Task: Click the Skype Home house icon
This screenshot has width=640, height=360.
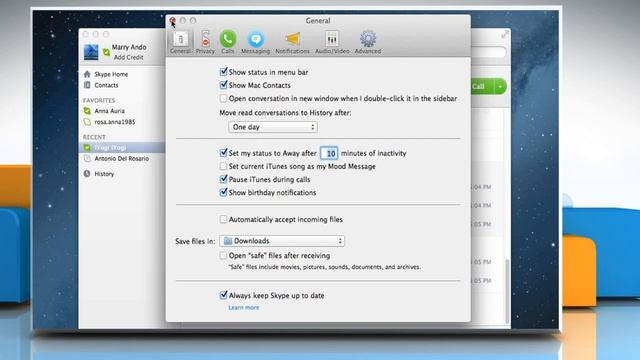Action: coord(87,74)
